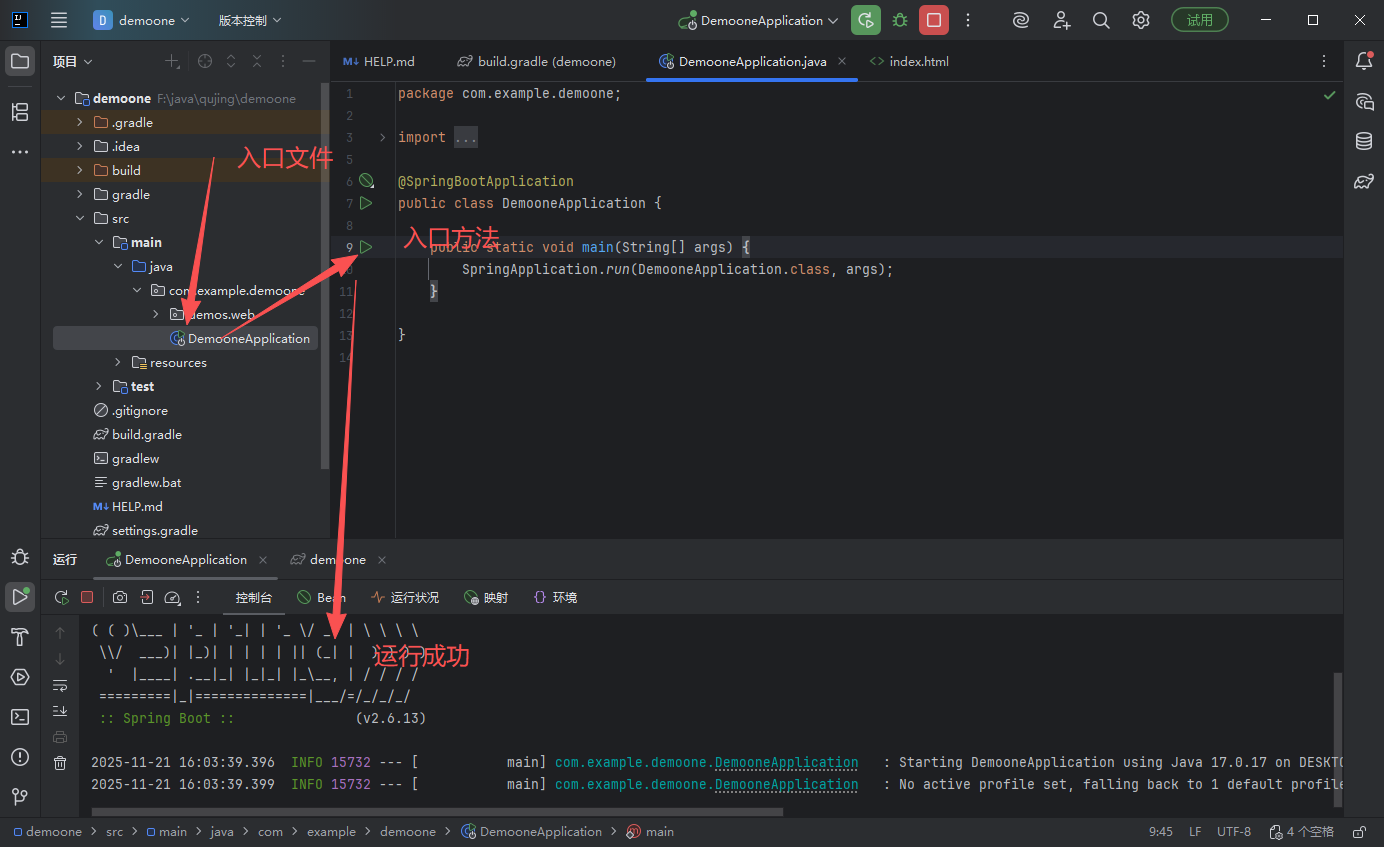Image resolution: width=1384 pixels, height=847 pixels.
Task: Collapse all in project panel
Action: pos(257,62)
